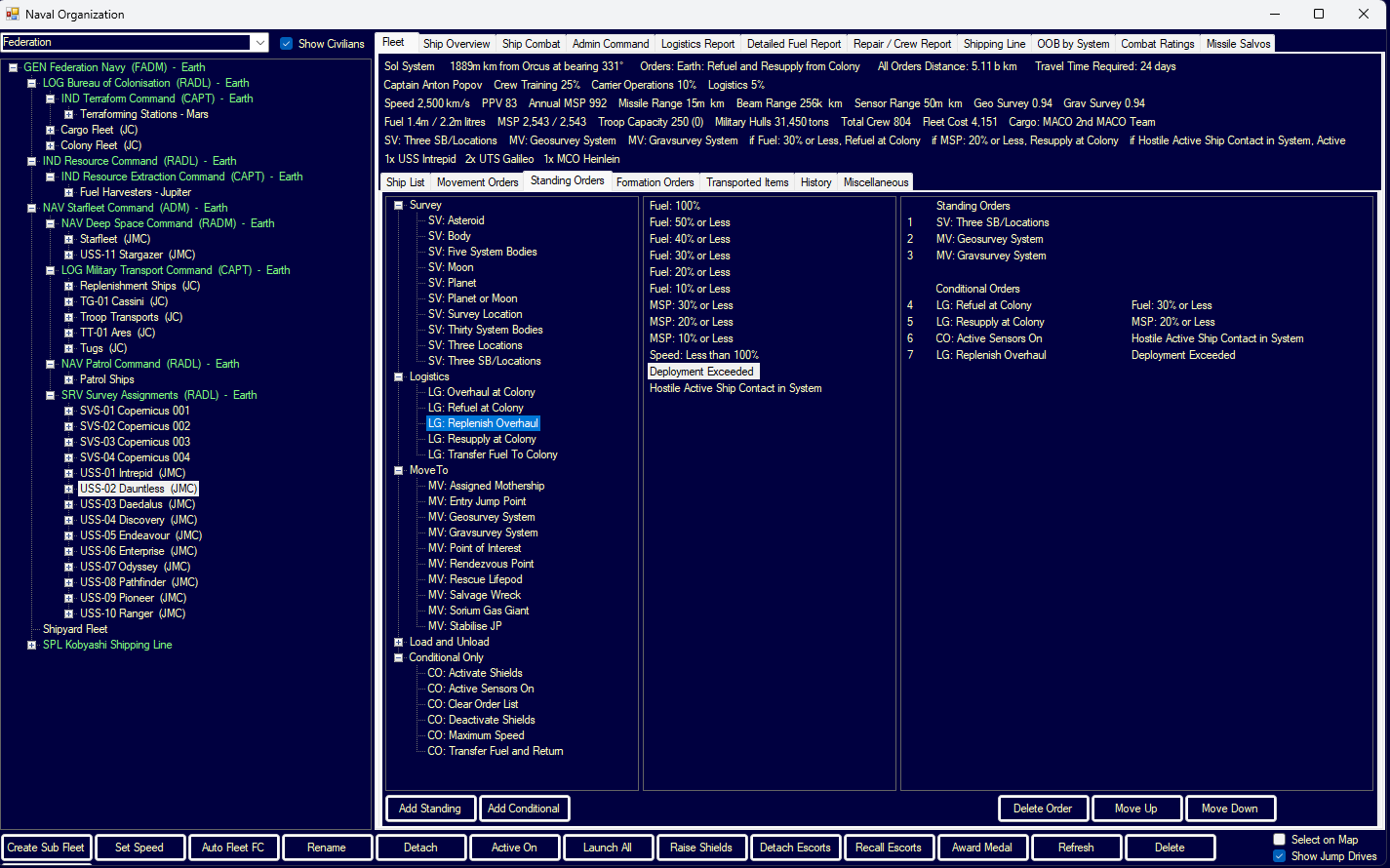Viewport: 1390px width, 868px height.
Task: Collapse SRV Survey Assignments node
Action: click(51, 395)
